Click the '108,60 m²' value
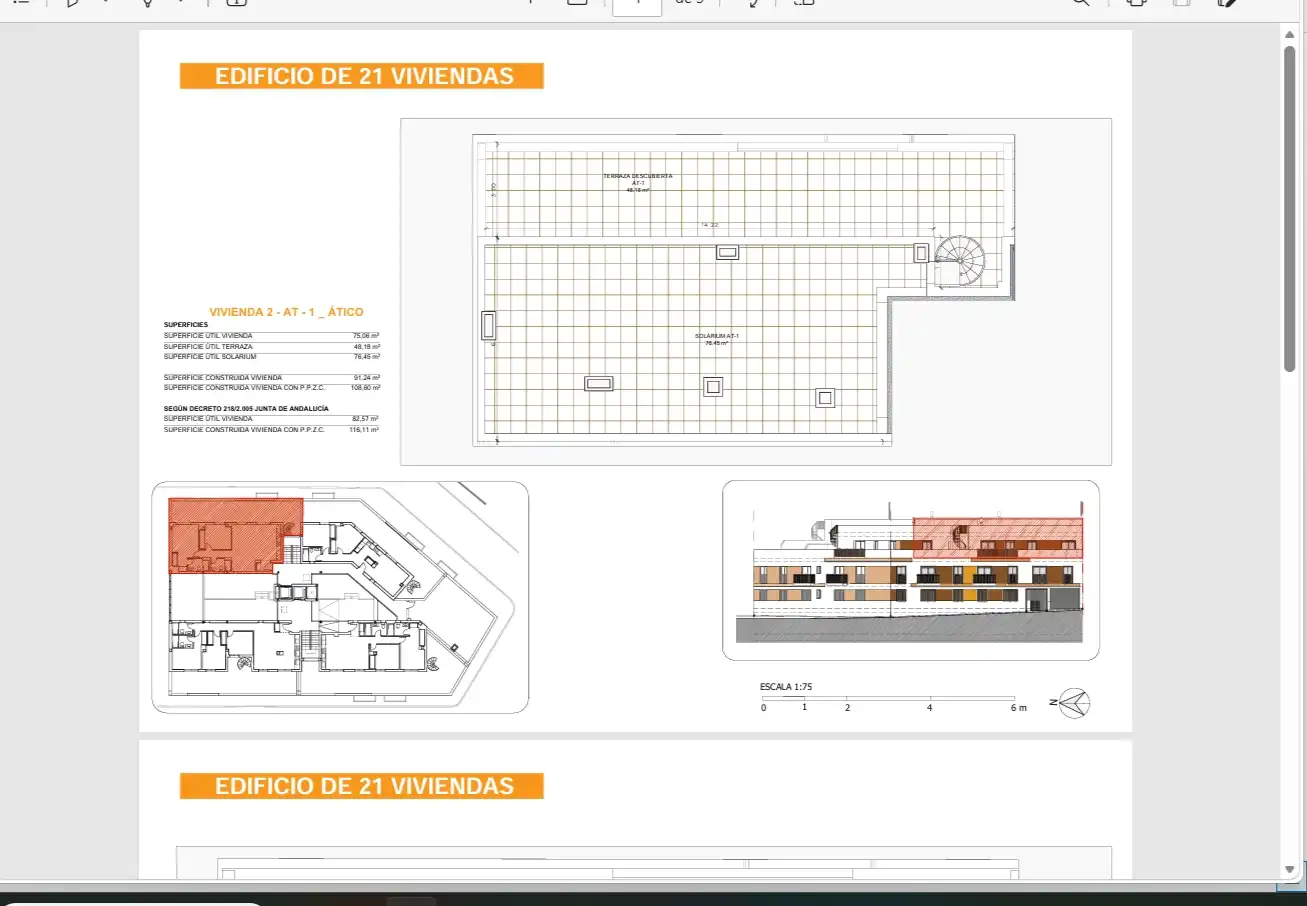 [365, 387]
